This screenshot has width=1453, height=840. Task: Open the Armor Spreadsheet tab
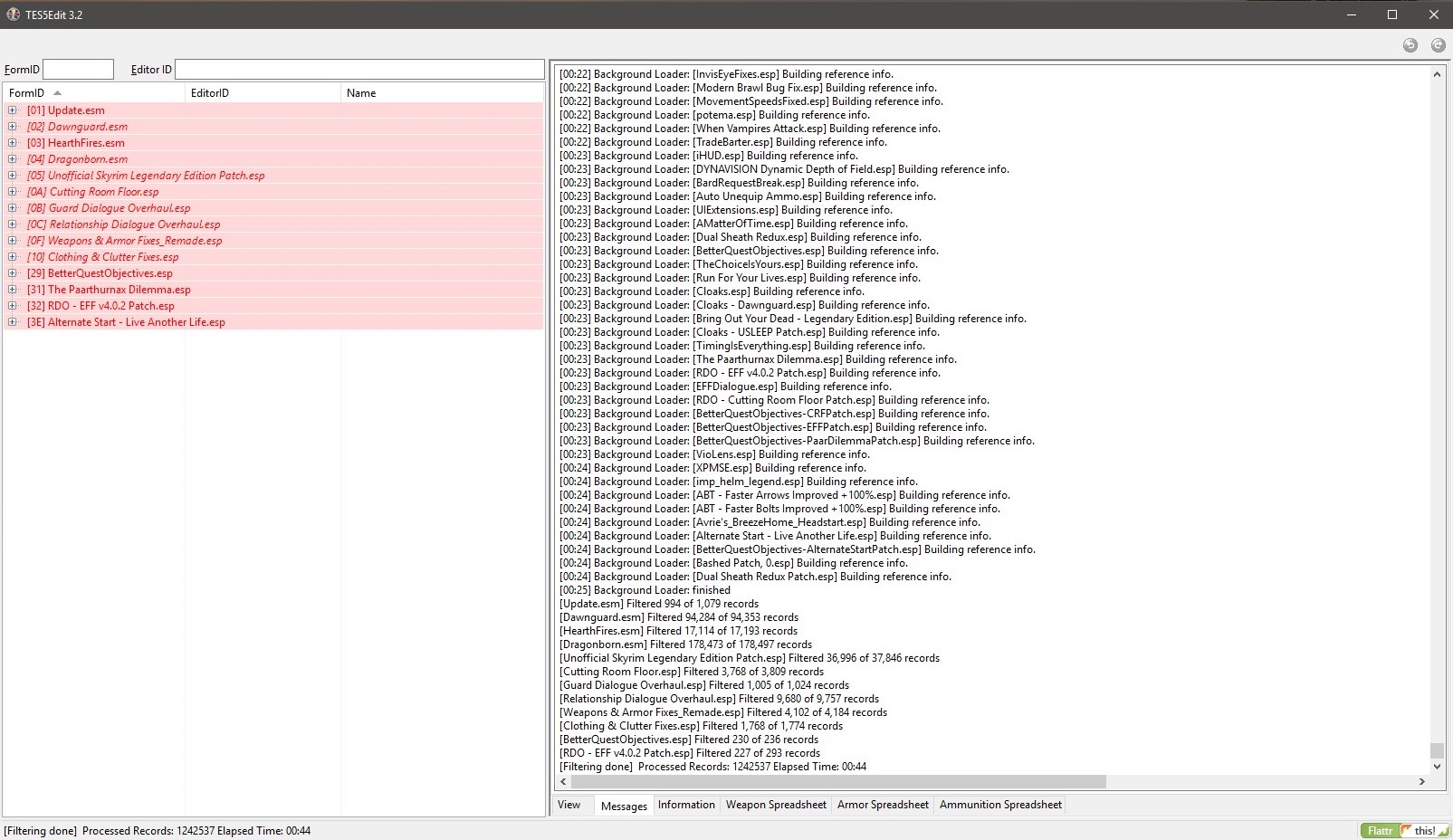pyautogui.click(x=883, y=805)
